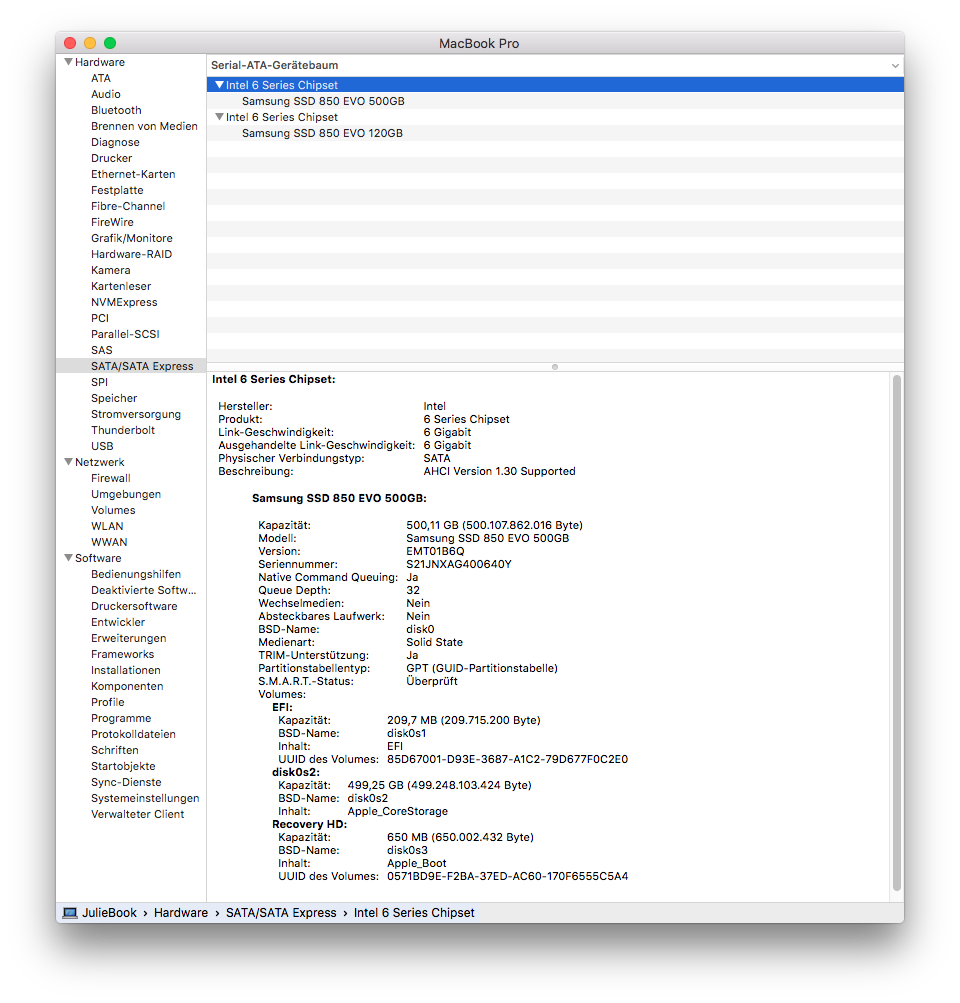Click Intel 6 Series Chipset in path bar
This screenshot has width=960, height=1003.
point(414,913)
